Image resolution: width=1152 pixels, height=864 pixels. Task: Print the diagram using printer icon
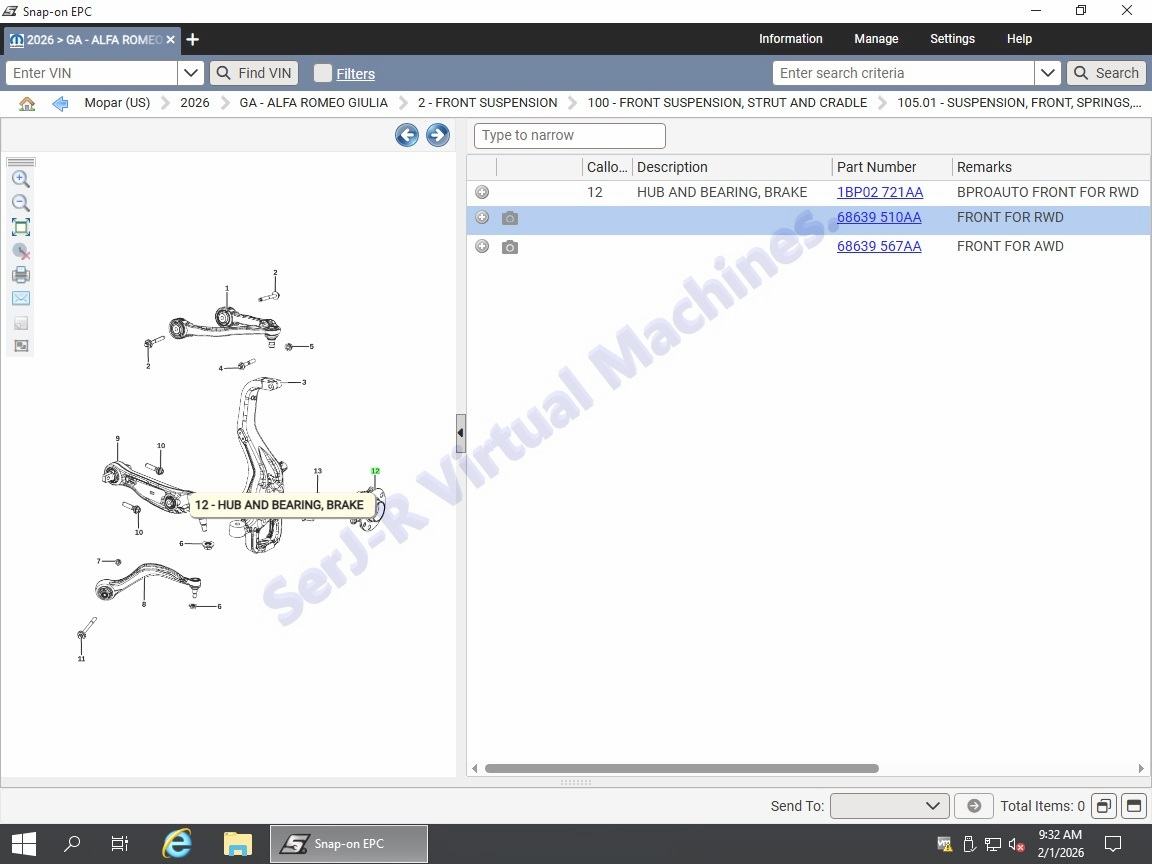(20, 275)
